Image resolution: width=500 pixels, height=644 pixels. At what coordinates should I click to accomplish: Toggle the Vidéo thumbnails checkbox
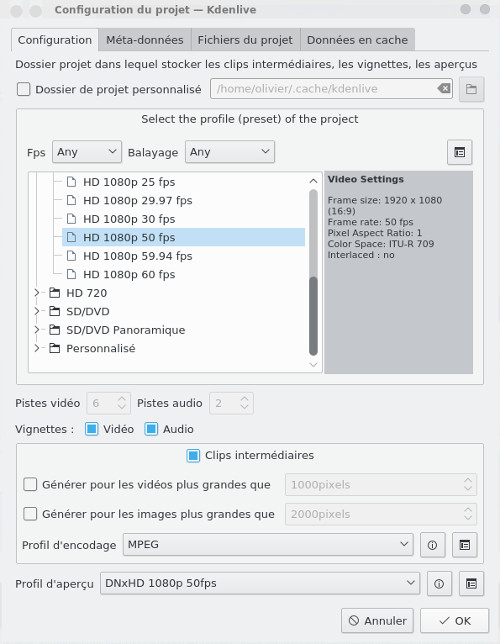tap(91, 429)
